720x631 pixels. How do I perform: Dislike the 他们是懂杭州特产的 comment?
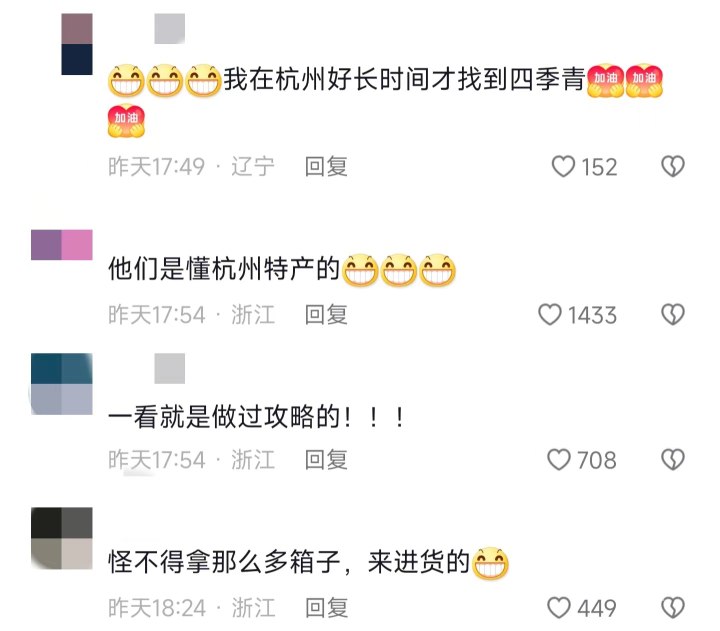673,315
